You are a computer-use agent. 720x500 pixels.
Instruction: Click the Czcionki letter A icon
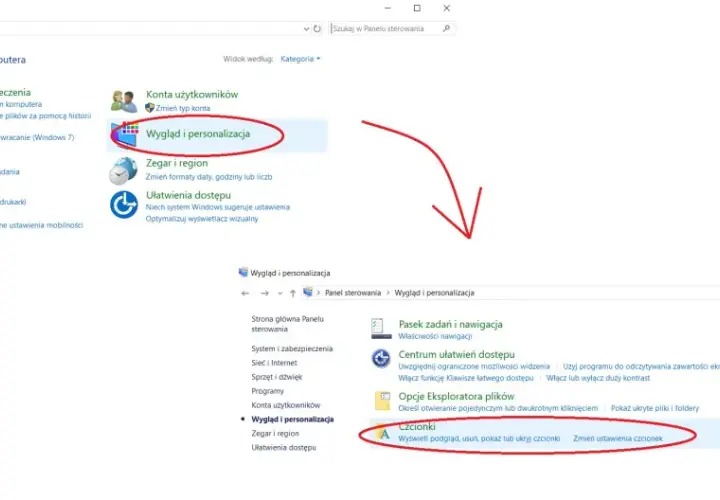pyautogui.click(x=383, y=433)
